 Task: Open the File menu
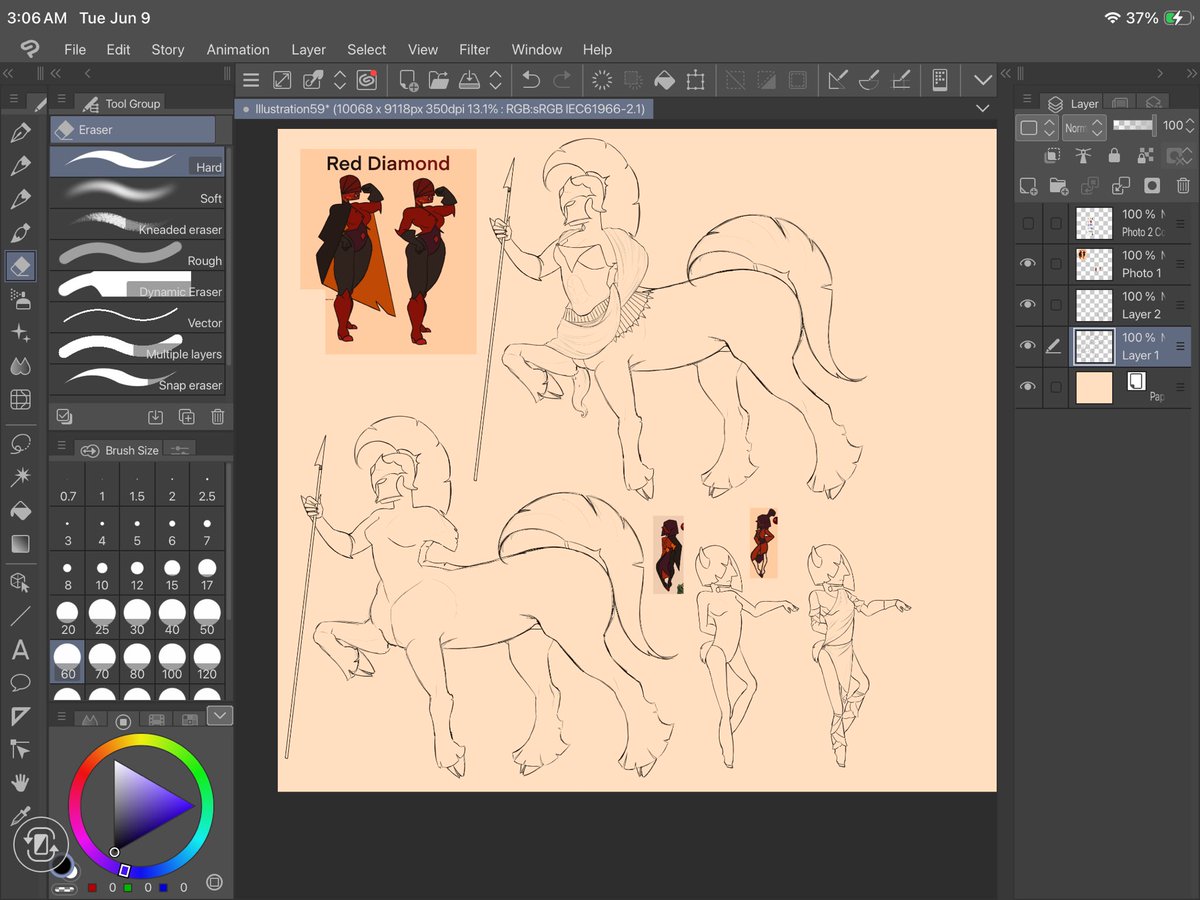[x=75, y=49]
